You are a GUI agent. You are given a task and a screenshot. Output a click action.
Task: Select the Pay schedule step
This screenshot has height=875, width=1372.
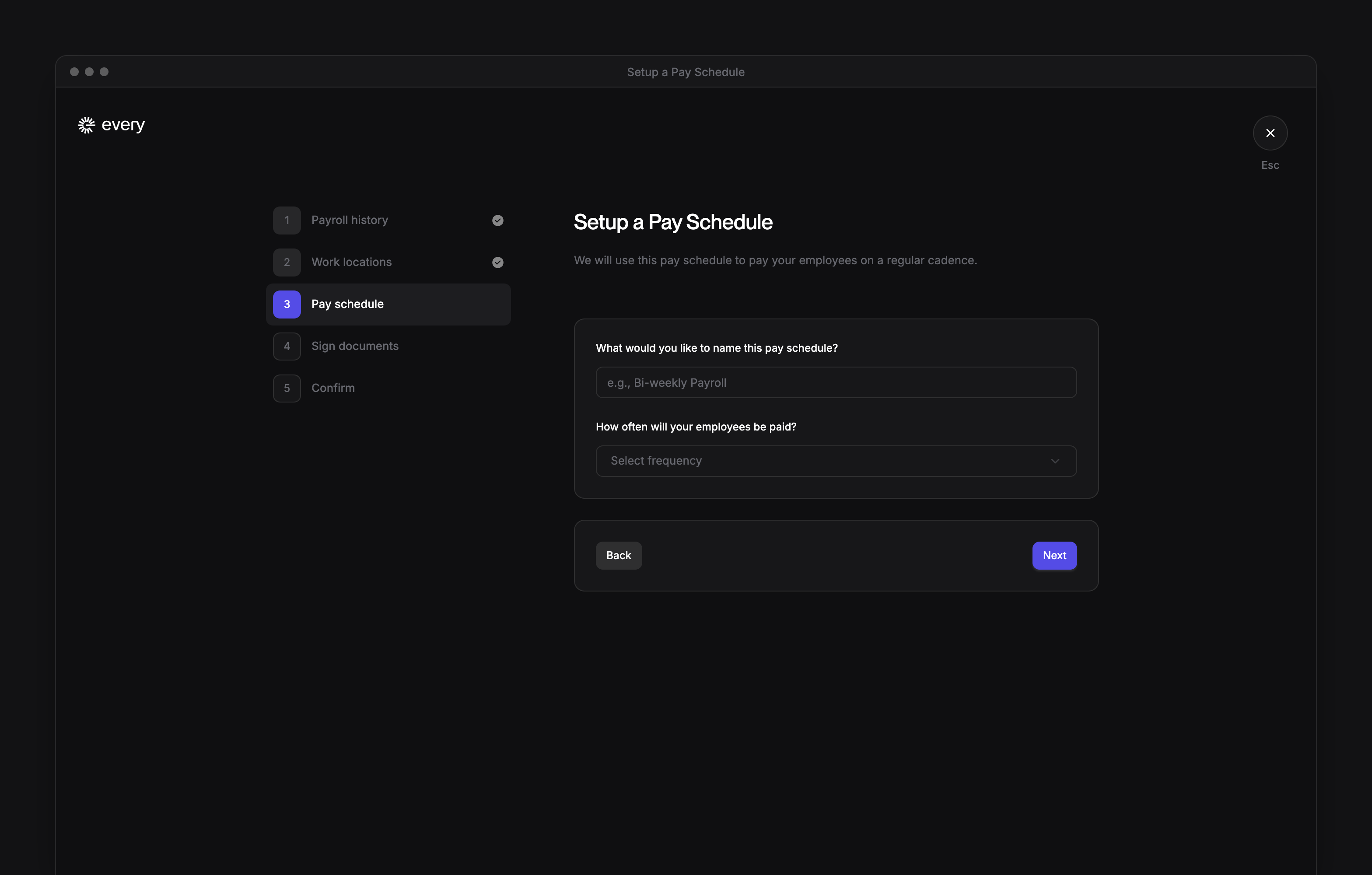coord(388,304)
